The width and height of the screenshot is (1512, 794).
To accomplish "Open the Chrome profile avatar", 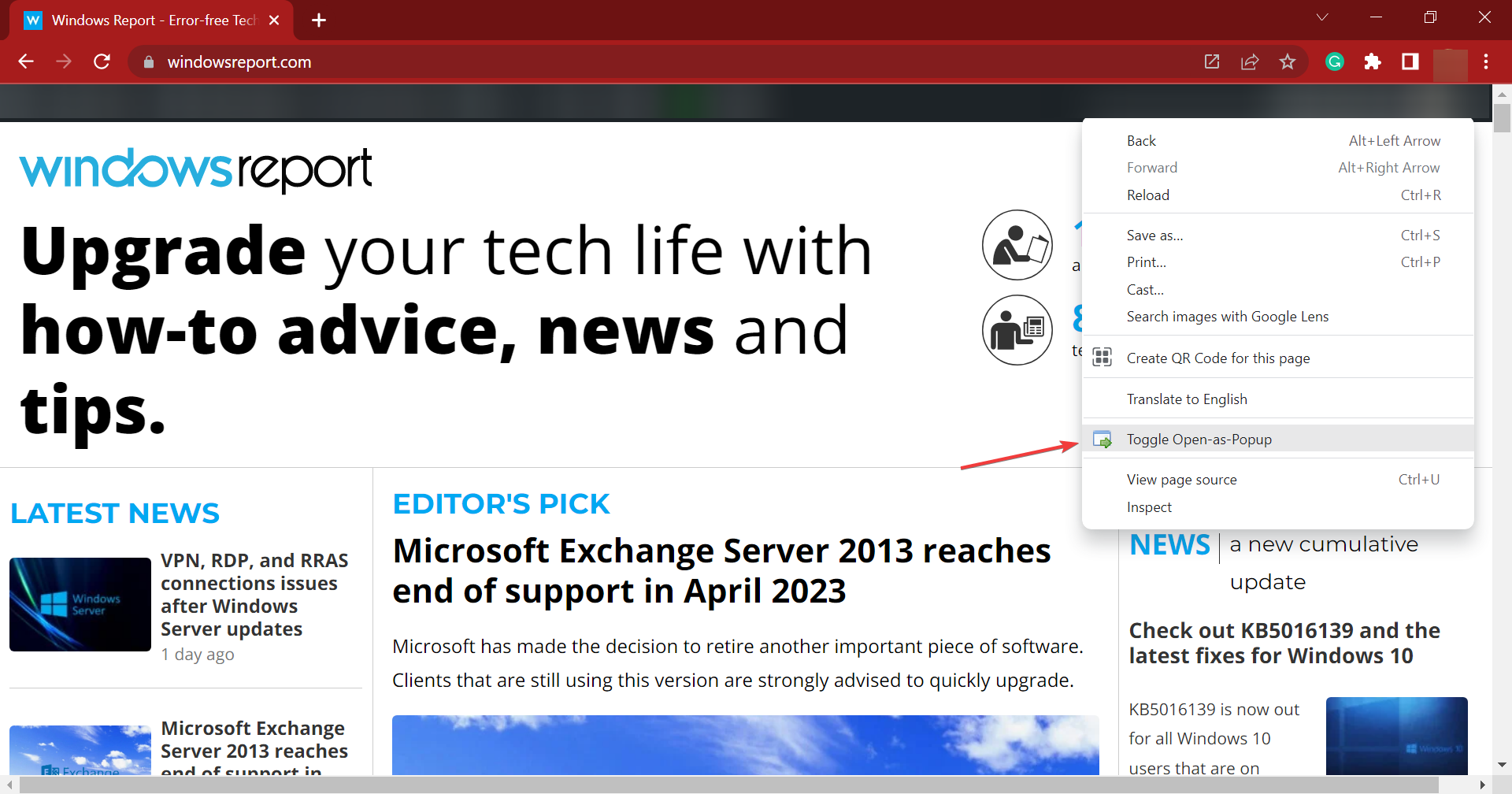I will (x=1450, y=64).
